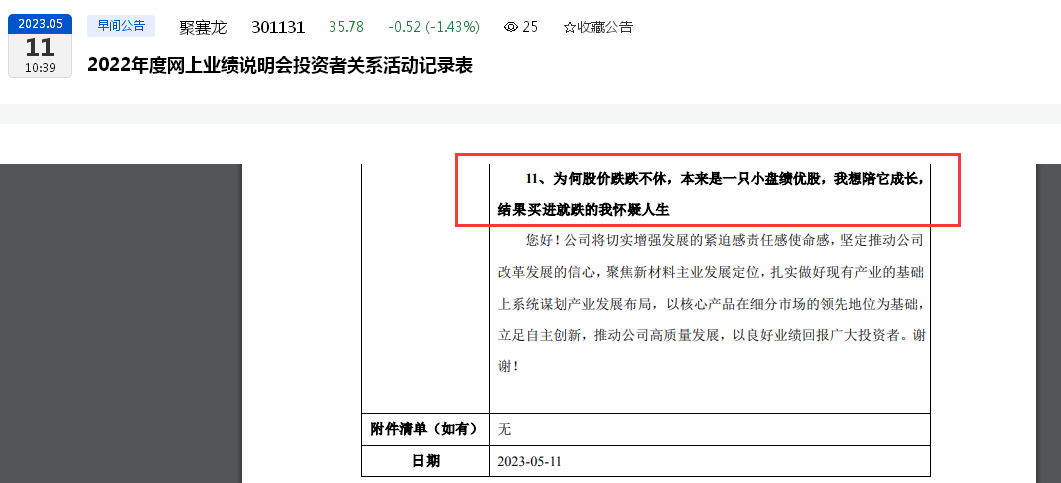
Task: Click the line 上系统谋划产业发展布局
Action: click(x=710, y=304)
